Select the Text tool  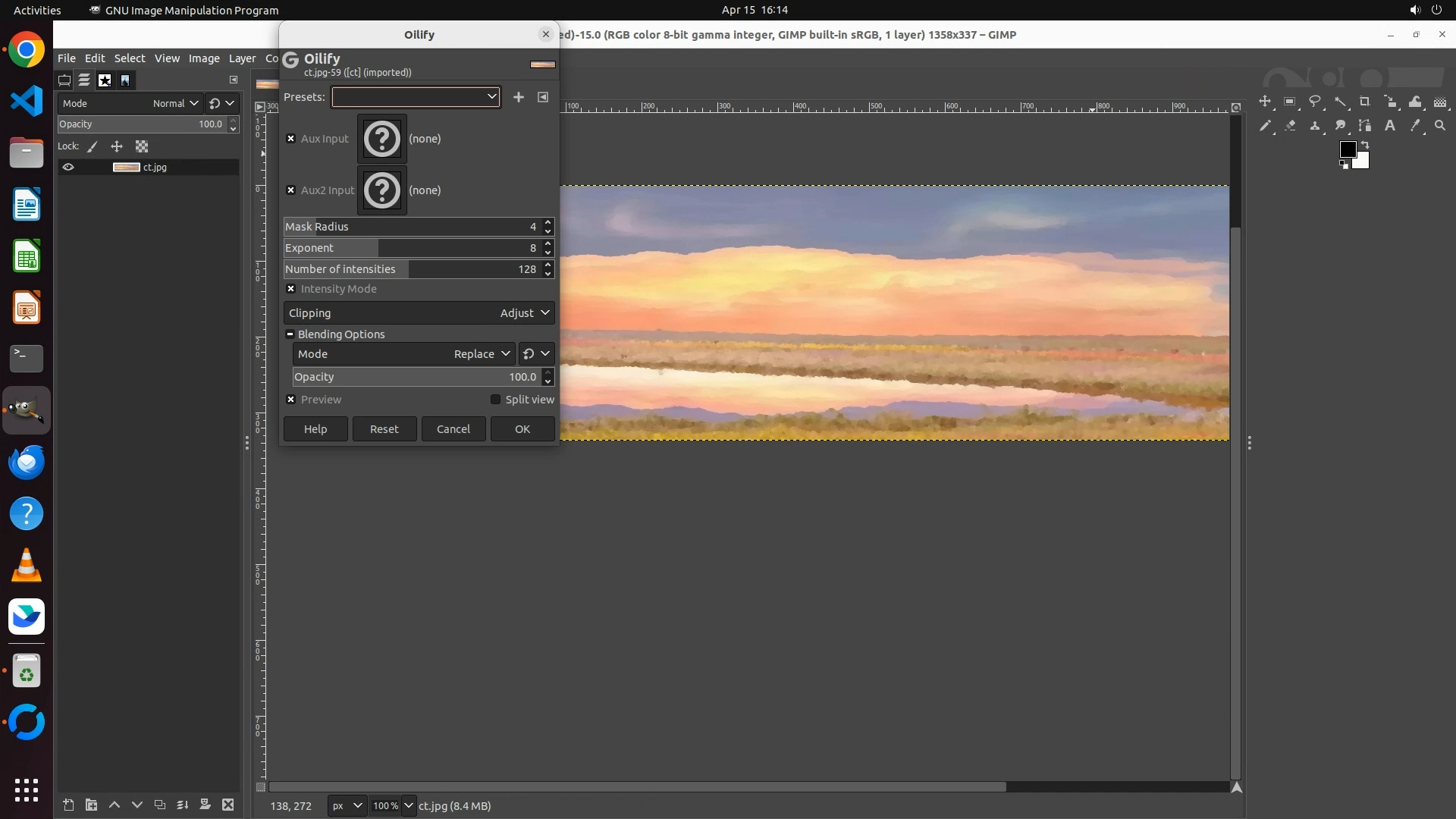(x=1390, y=126)
